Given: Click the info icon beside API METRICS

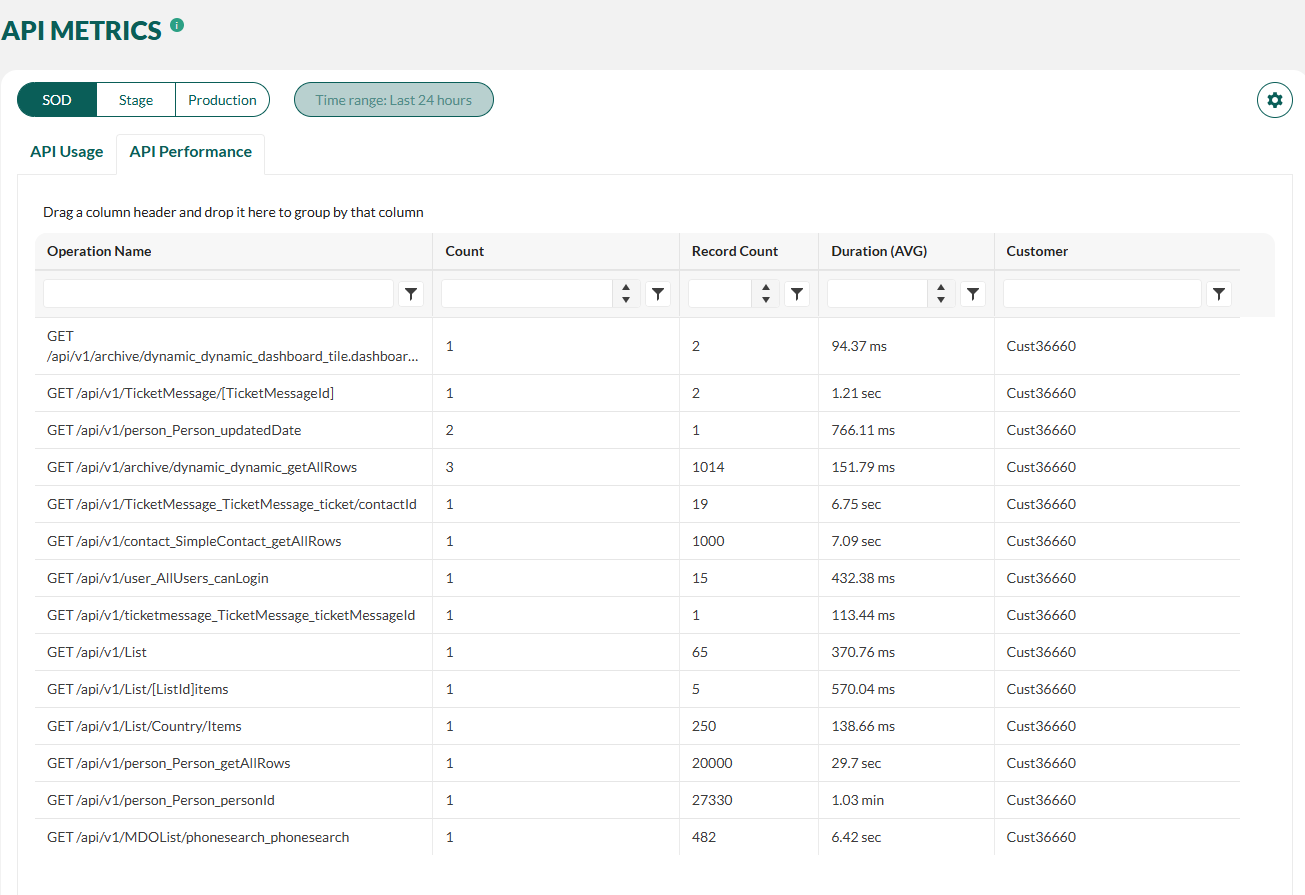Looking at the screenshot, I should tap(177, 25).
